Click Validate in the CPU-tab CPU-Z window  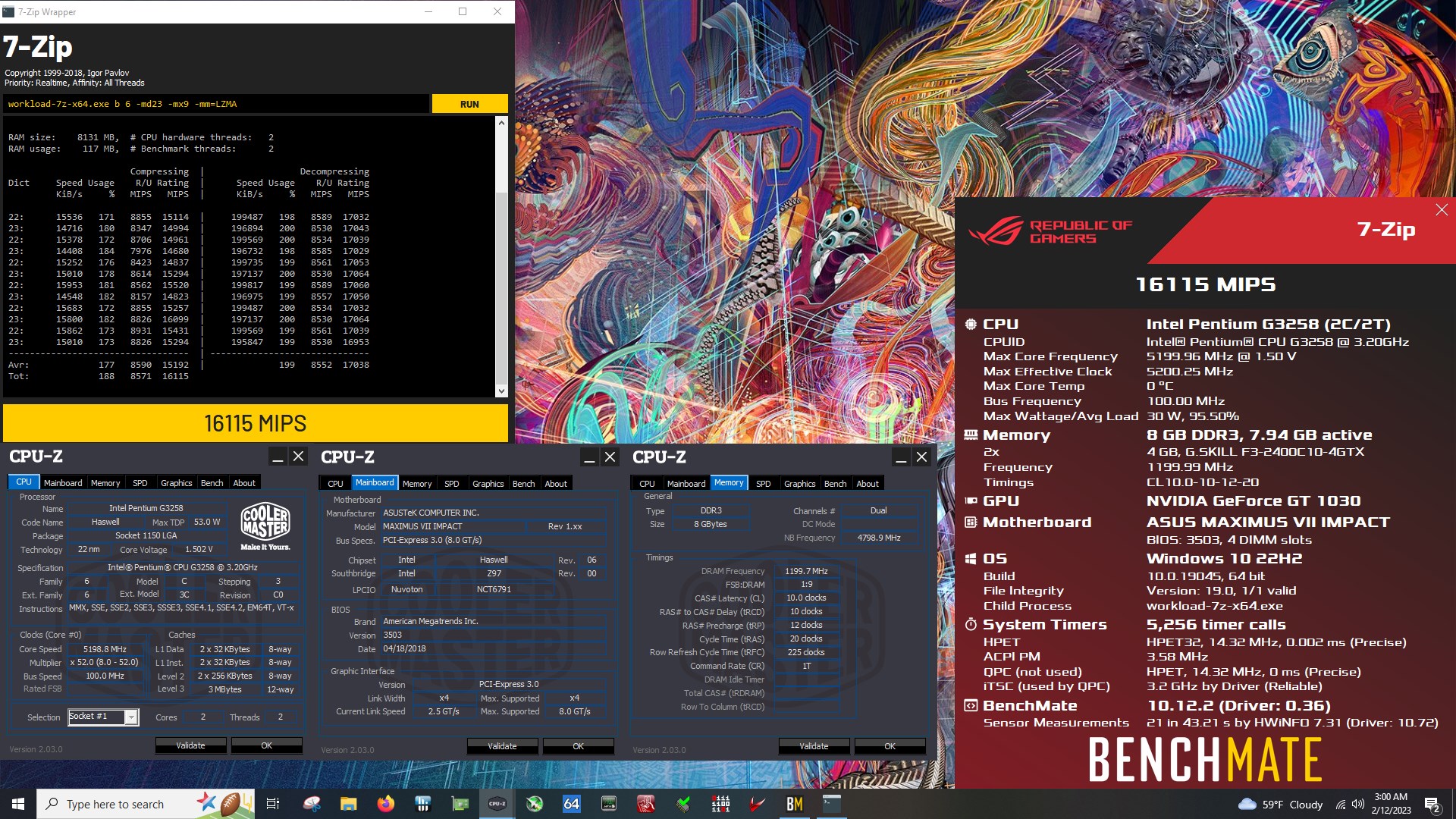click(x=190, y=745)
